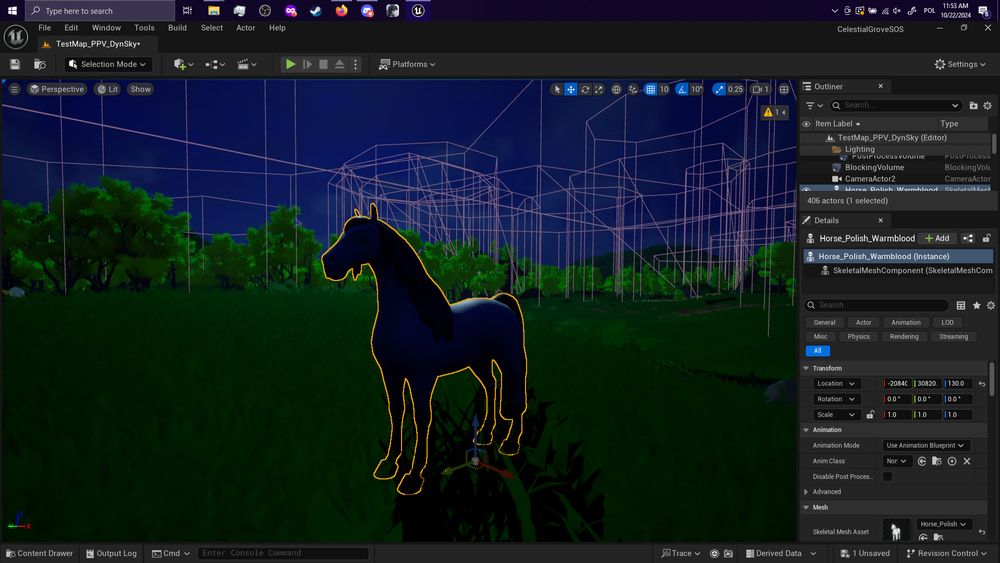Open the Build menu
Viewport: 1000px width, 563px height.
[x=177, y=28]
